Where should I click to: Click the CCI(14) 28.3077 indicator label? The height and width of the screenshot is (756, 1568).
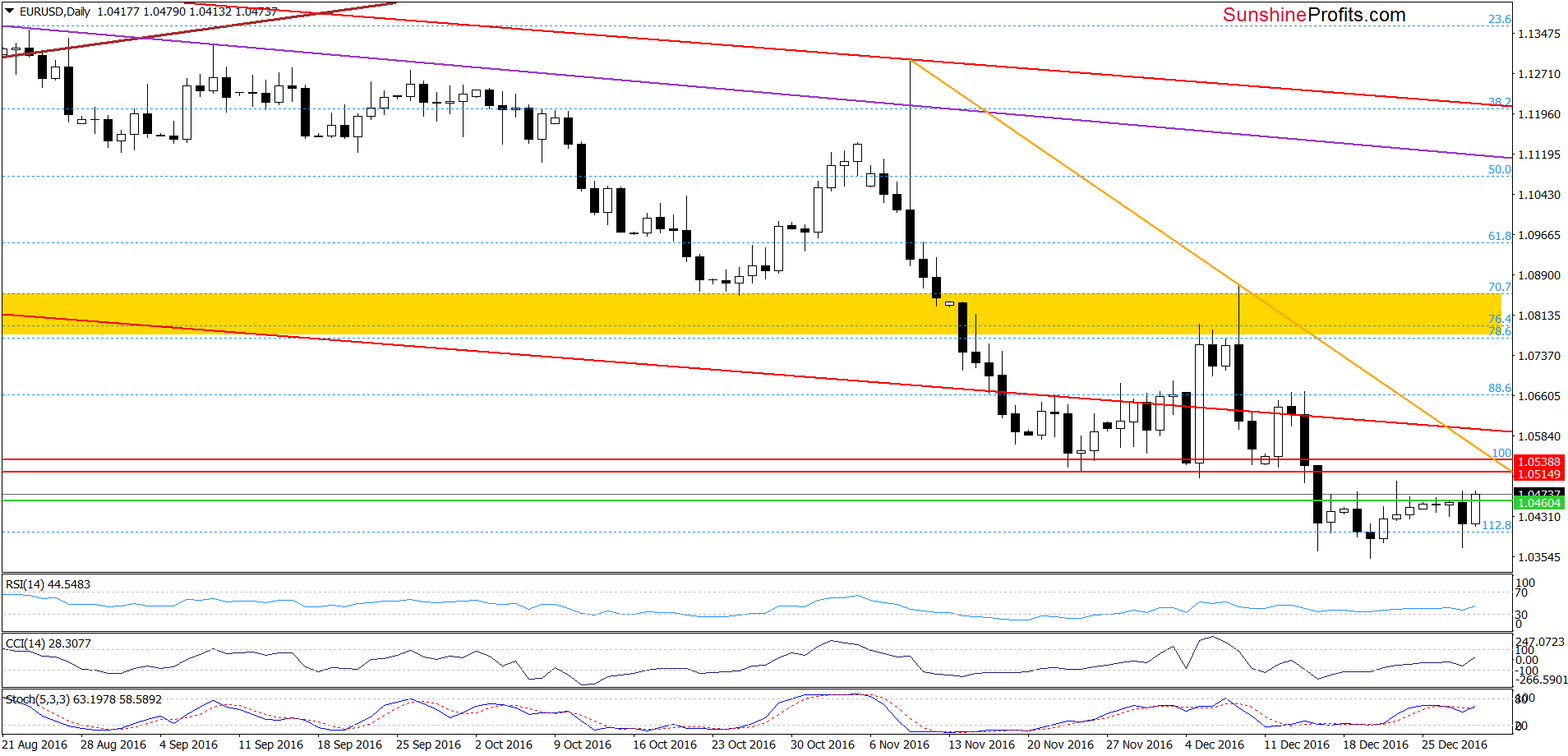[x=48, y=643]
